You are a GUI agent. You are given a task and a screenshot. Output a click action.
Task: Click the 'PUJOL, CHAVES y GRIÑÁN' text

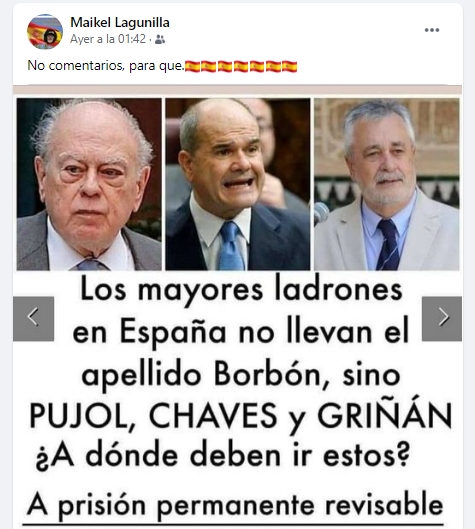point(241,416)
